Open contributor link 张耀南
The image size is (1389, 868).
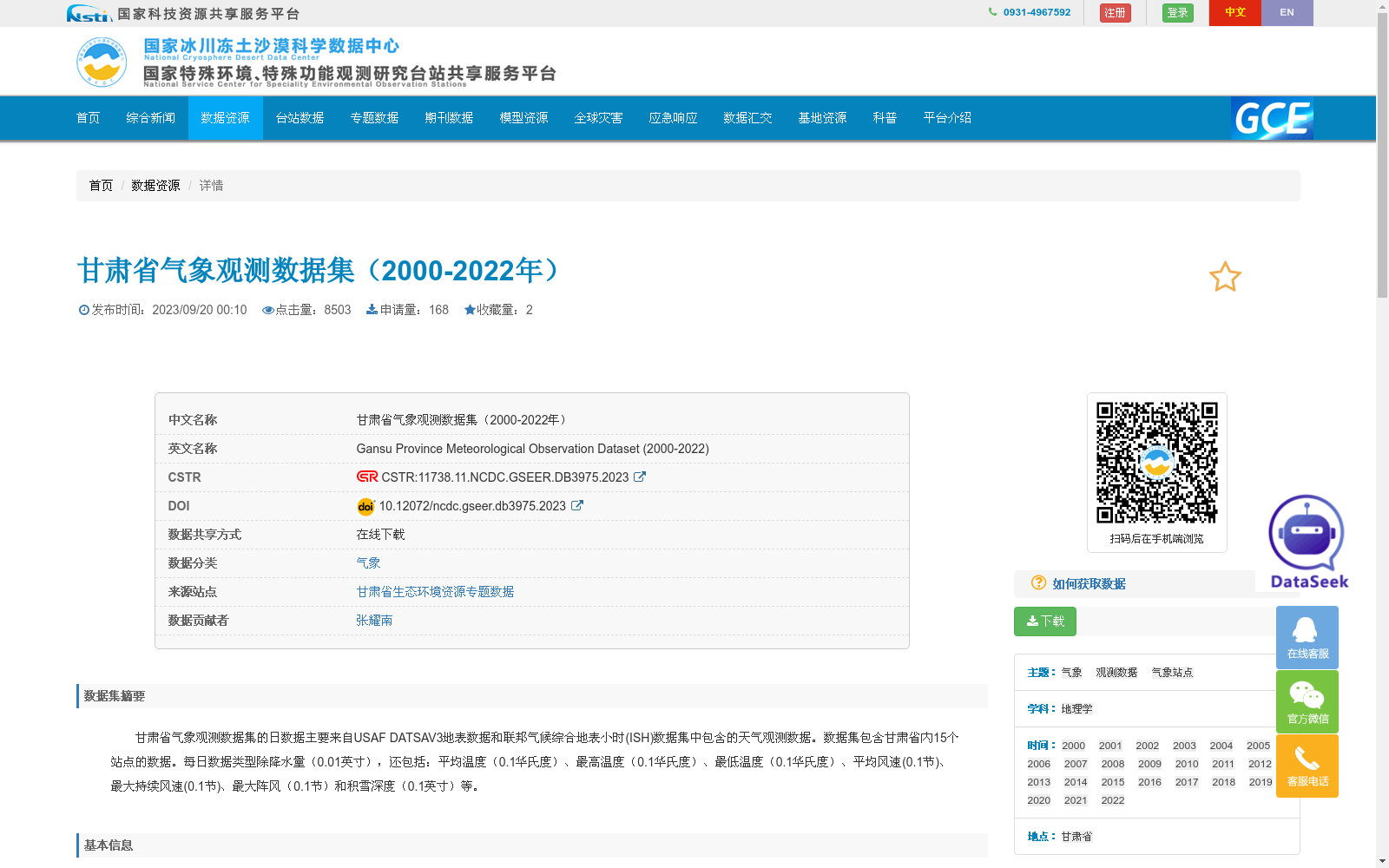click(x=373, y=620)
